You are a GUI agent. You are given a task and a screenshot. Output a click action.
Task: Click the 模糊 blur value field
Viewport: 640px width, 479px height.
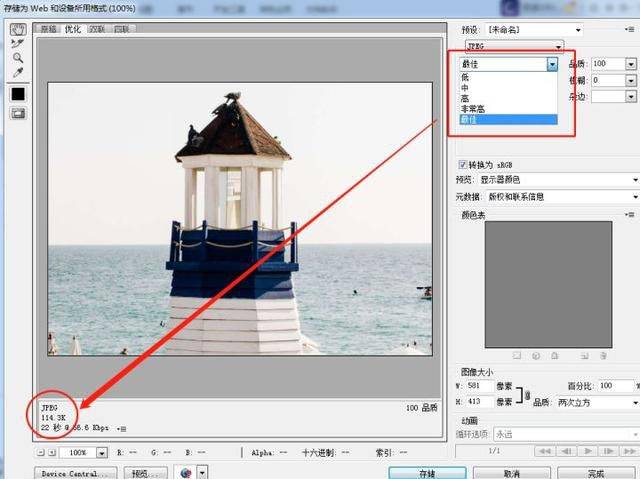coord(608,80)
